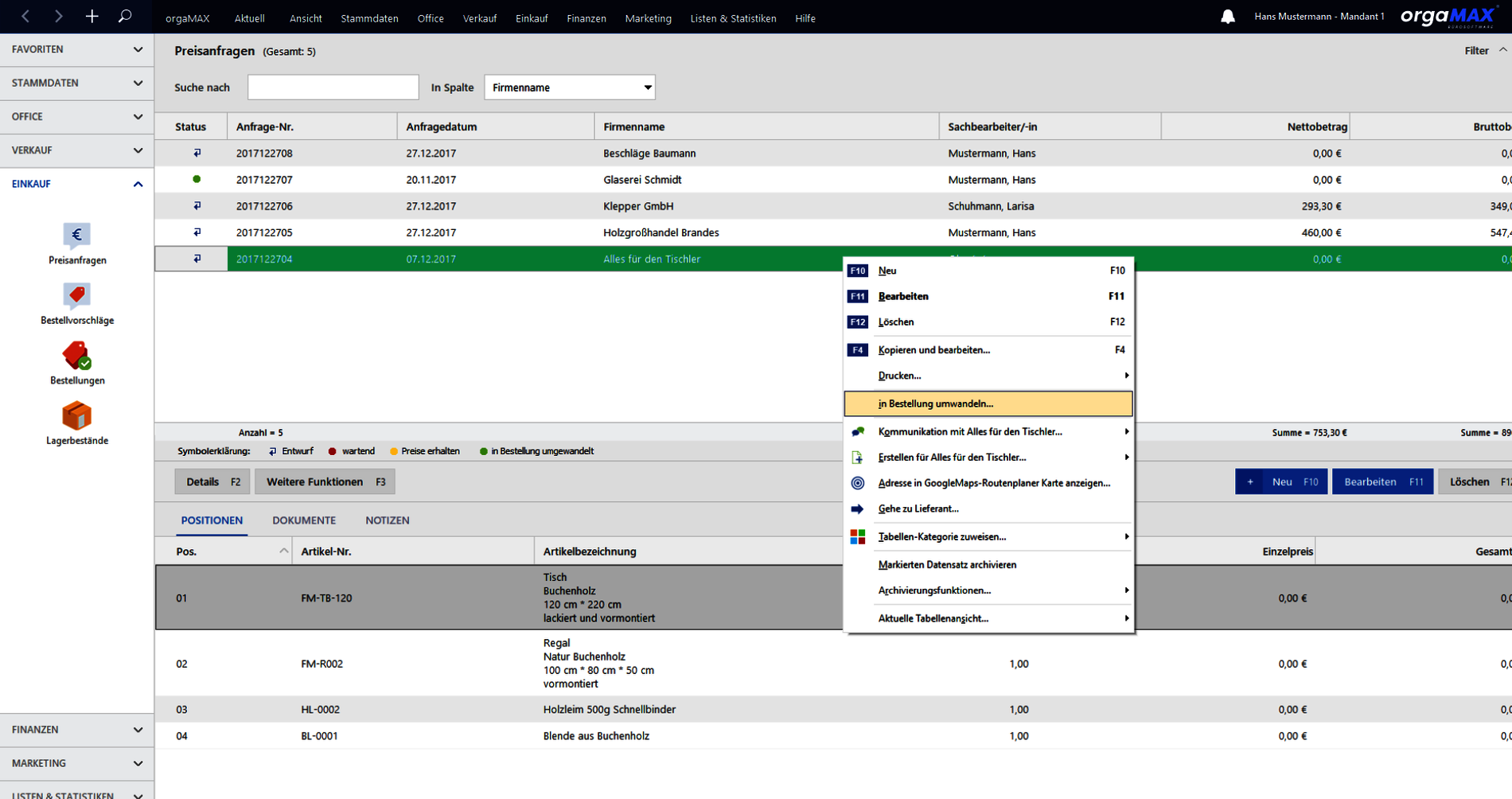
Task: Select row with Anfrage-Nr. 2017122706
Action: tap(833, 206)
